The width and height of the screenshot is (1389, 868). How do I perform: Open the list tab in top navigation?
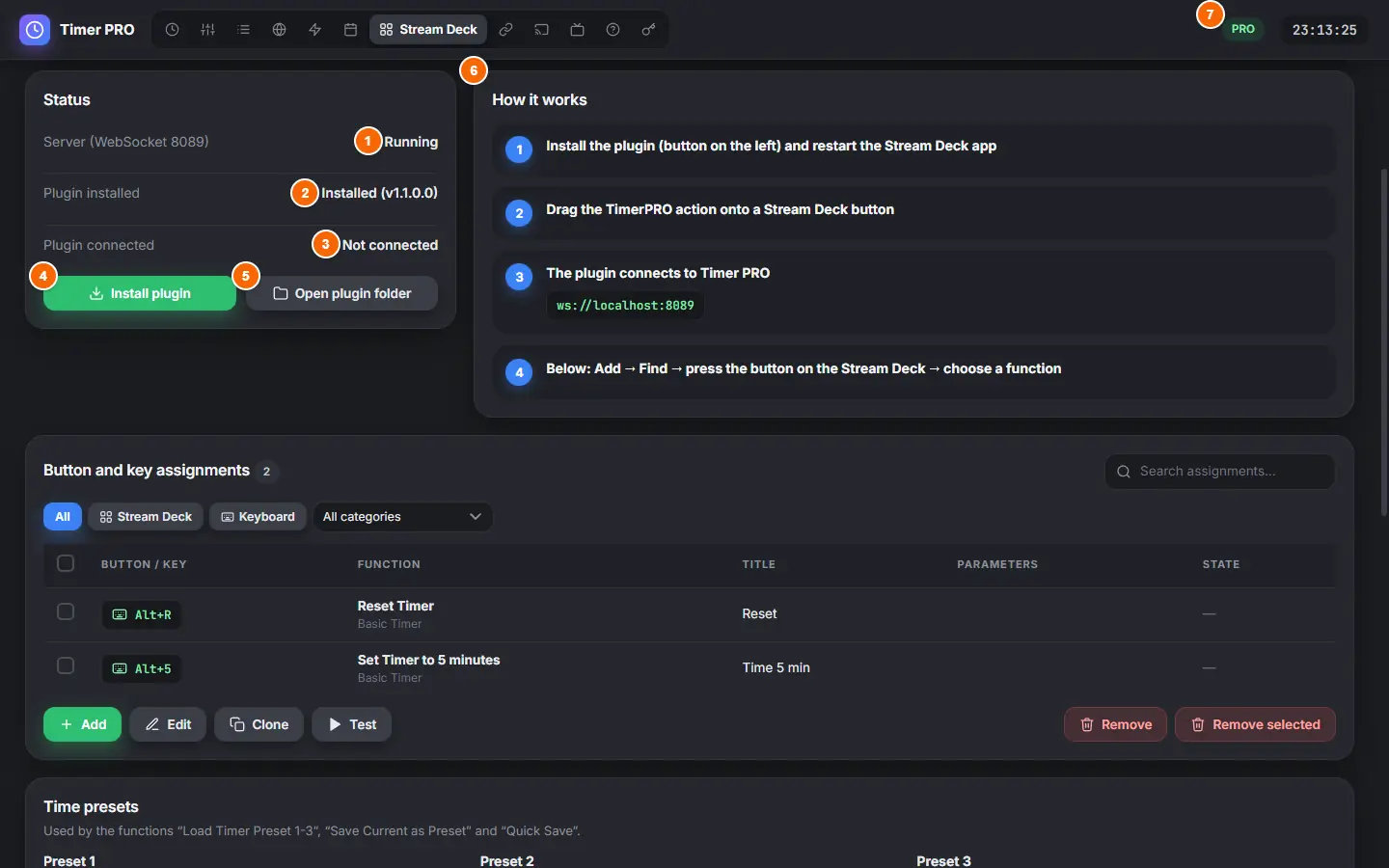pyautogui.click(x=243, y=30)
